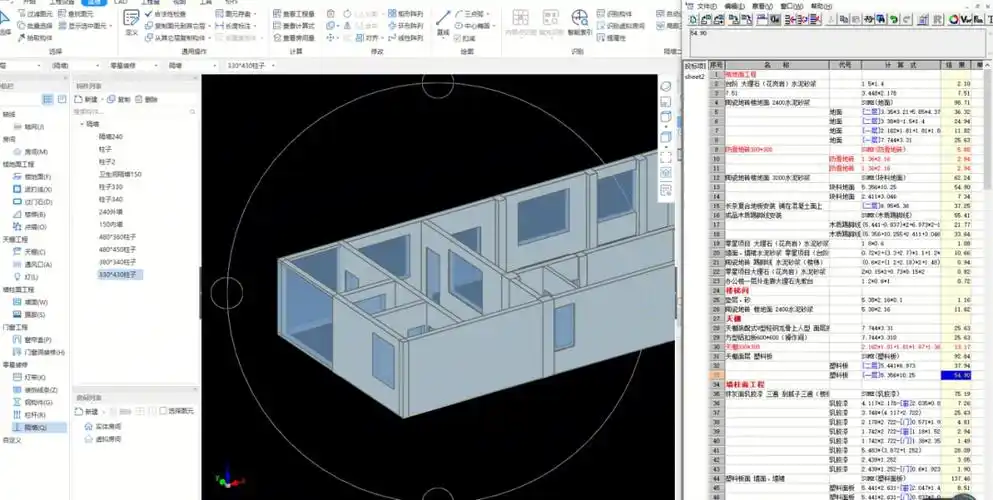Click 删除 in the component list panel
This screenshot has width=993, height=500.
coord(146,99)
